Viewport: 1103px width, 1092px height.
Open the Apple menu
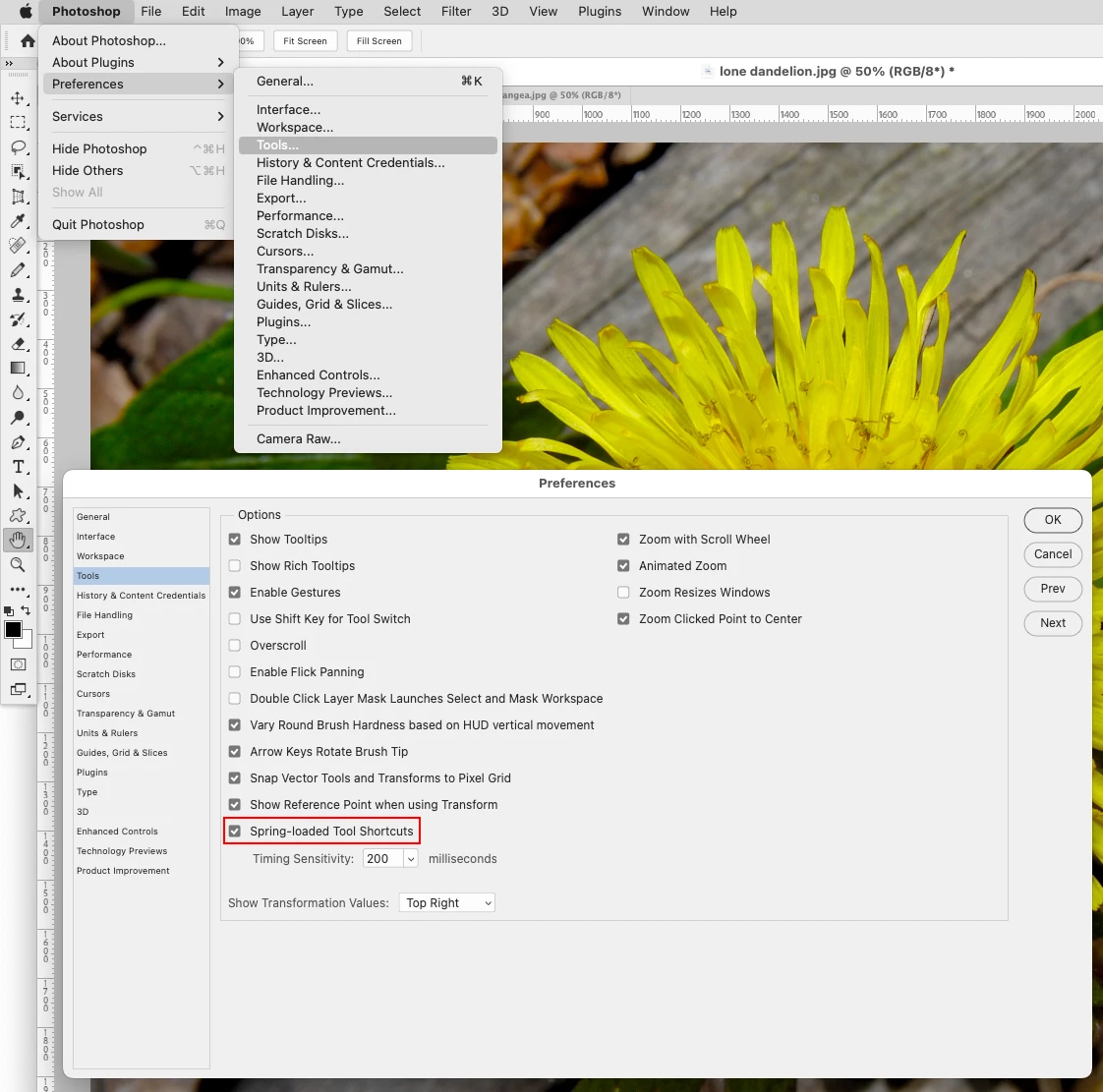26,11
